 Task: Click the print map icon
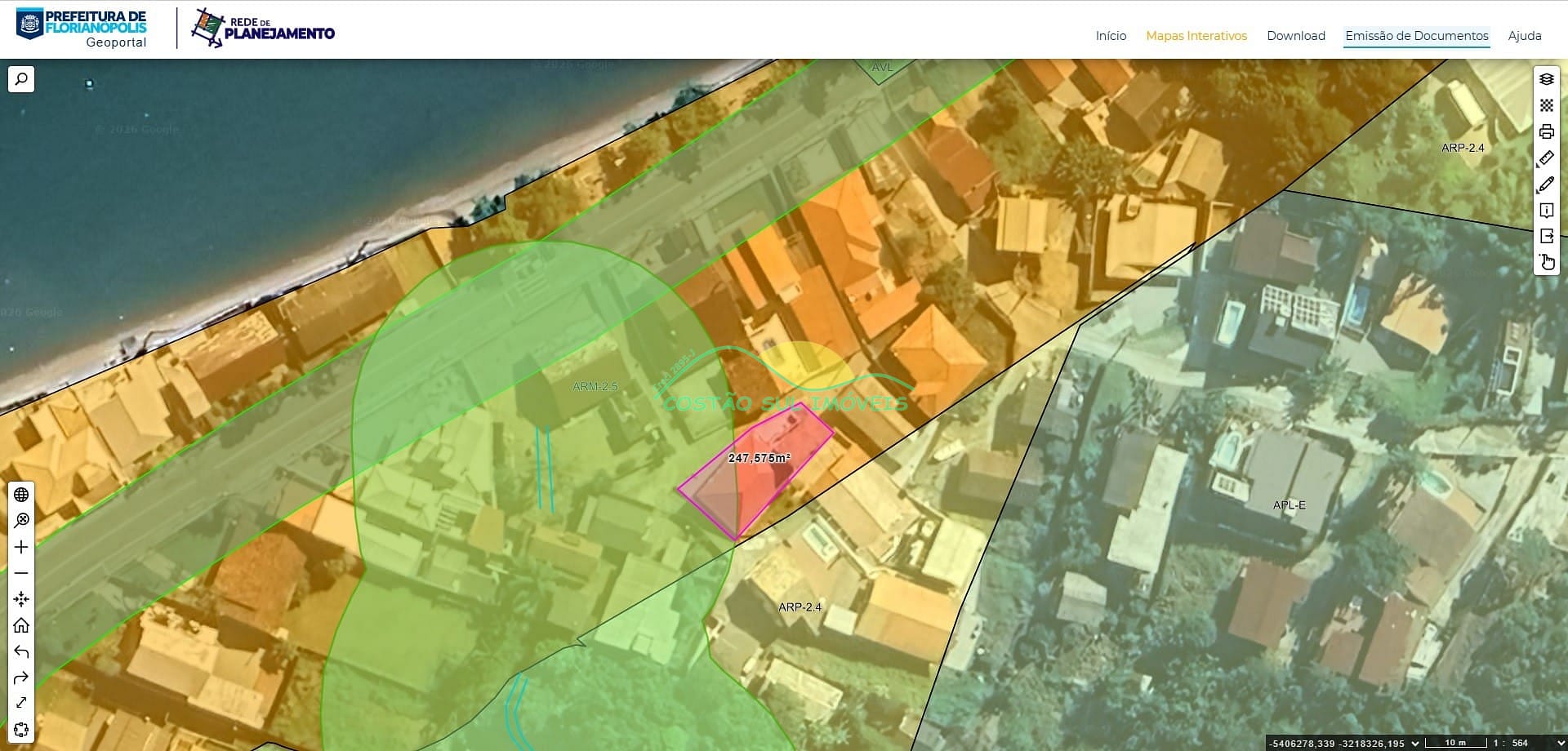(1546, 131)
